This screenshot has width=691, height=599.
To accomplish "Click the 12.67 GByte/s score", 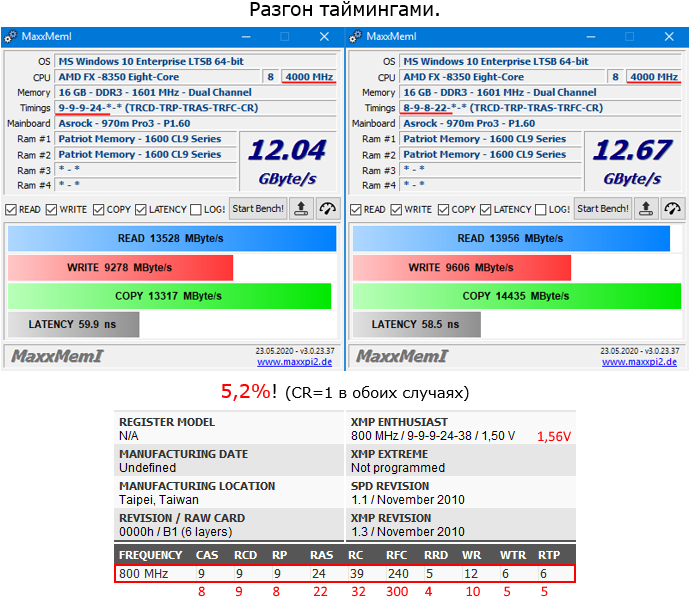I will point(633,161).
